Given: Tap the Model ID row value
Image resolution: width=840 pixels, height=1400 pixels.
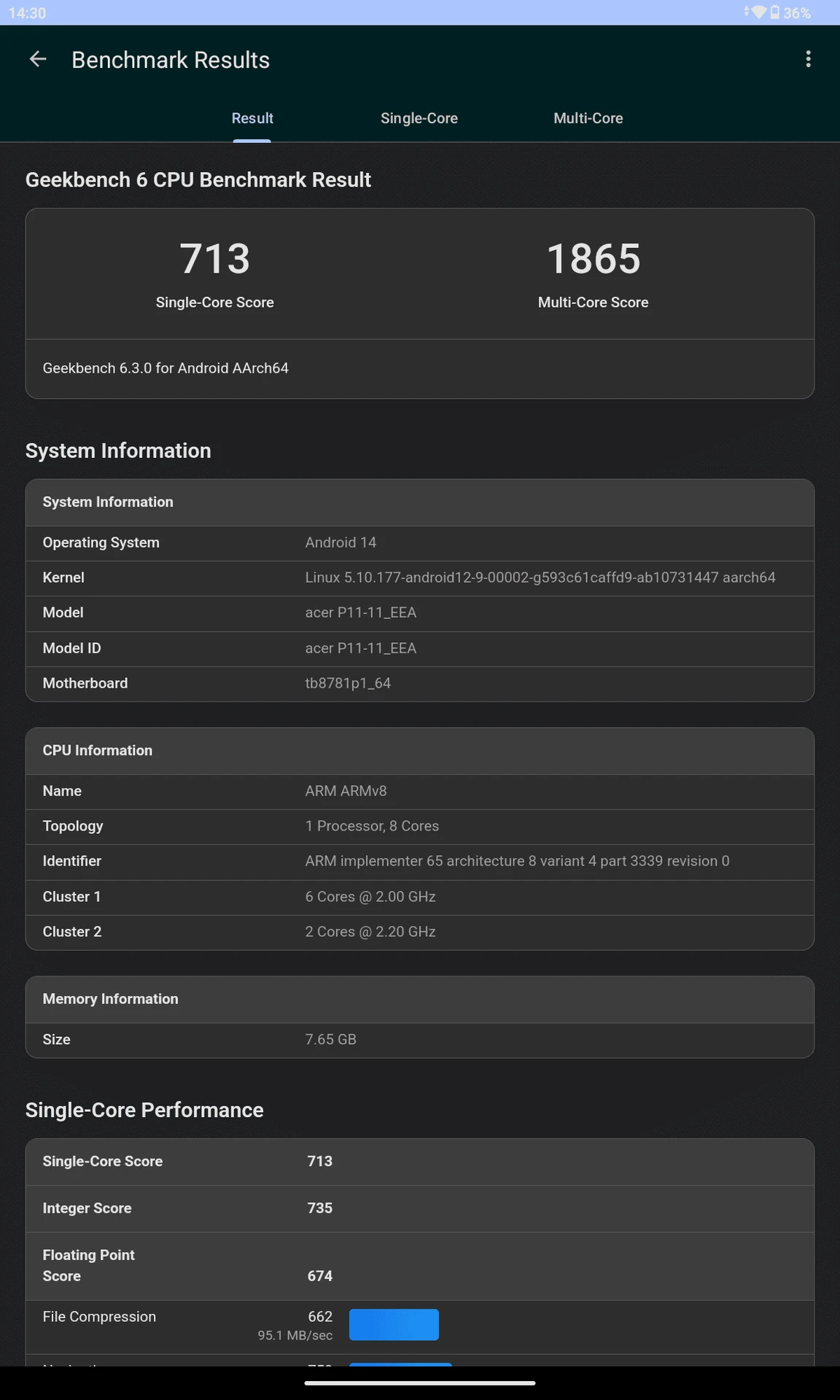Looking at the screenshot, I should click(361, 648).
